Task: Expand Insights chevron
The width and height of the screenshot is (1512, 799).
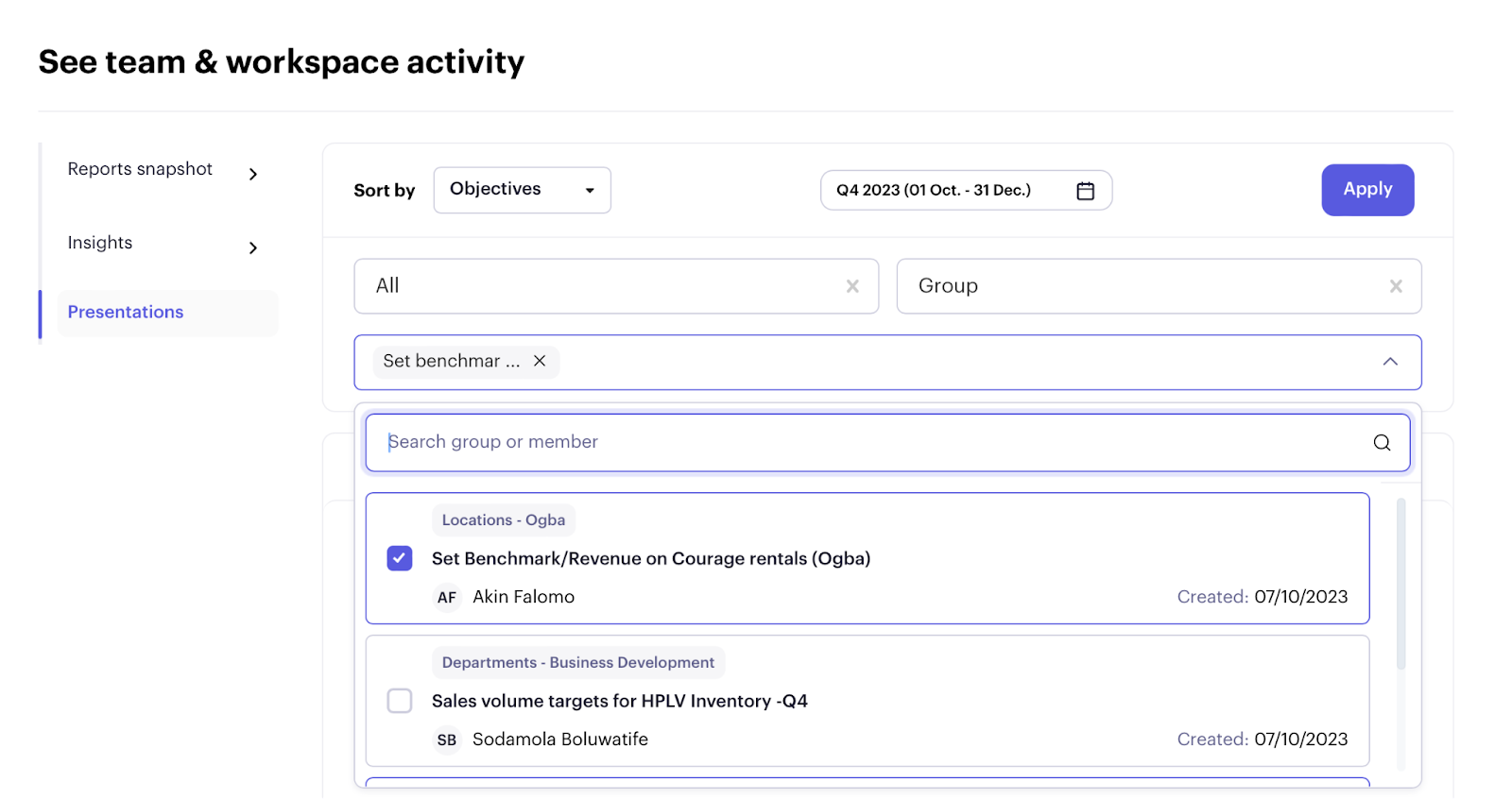Action: (x=253, y=247)
